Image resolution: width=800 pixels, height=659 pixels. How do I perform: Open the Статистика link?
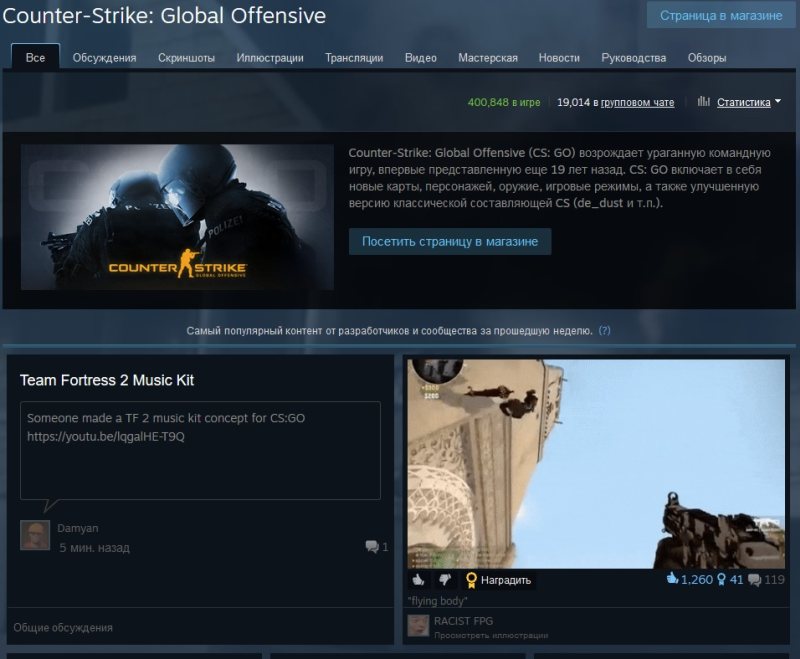[x=743, y=103]
